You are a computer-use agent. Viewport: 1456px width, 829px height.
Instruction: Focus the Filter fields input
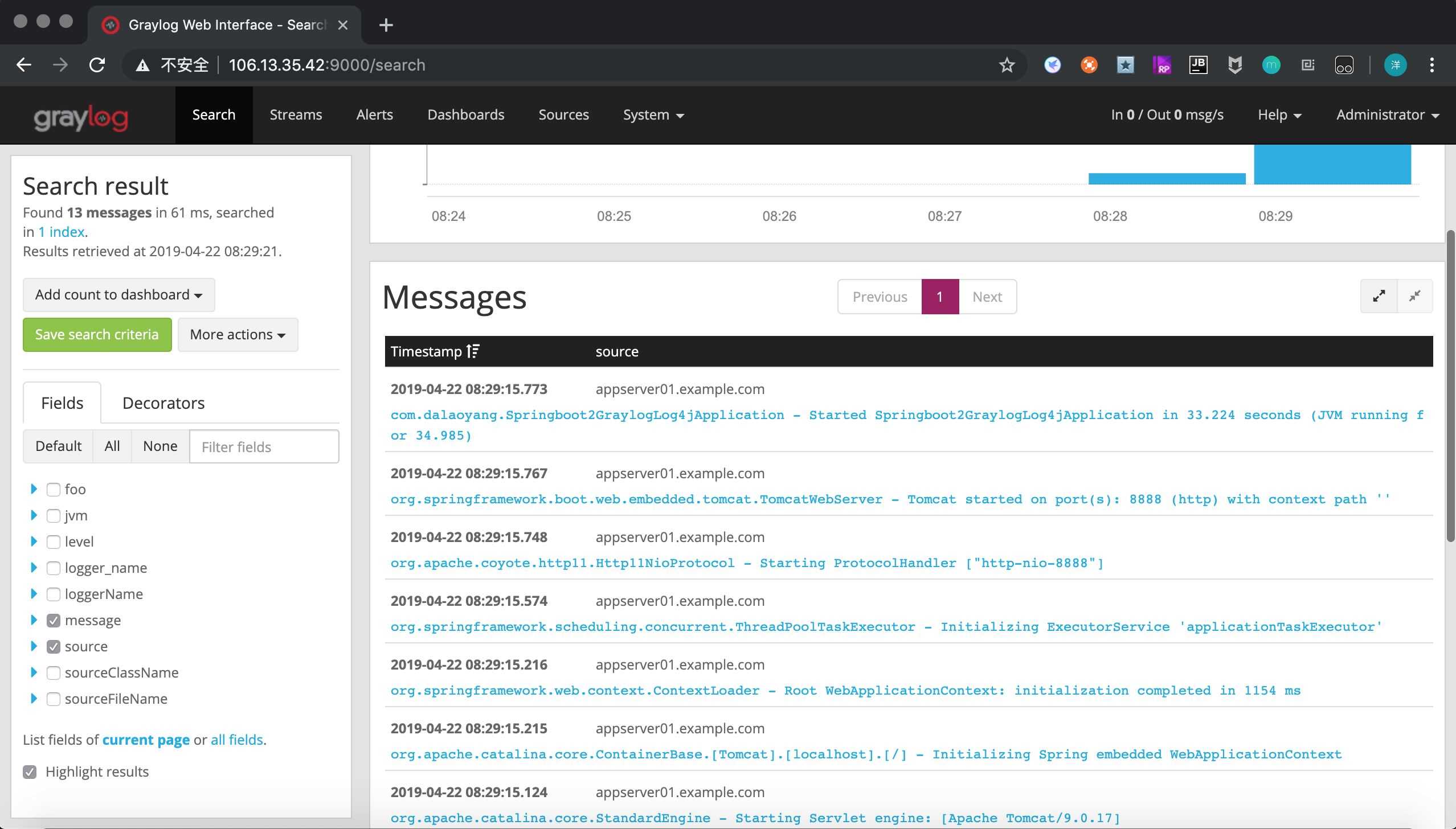click(264, 446)
